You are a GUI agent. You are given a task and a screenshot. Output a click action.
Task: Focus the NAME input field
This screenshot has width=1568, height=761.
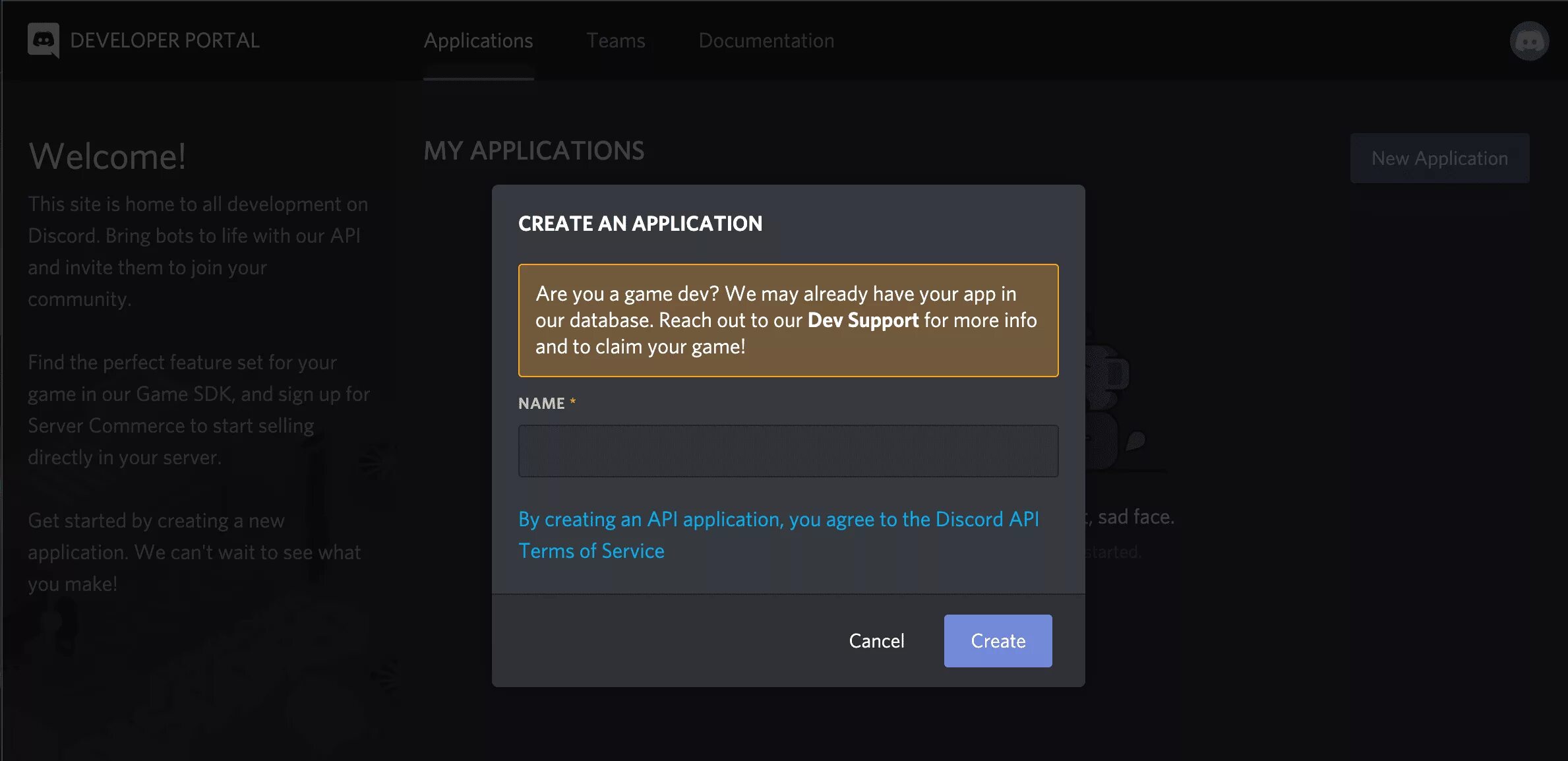click(788, 451)
